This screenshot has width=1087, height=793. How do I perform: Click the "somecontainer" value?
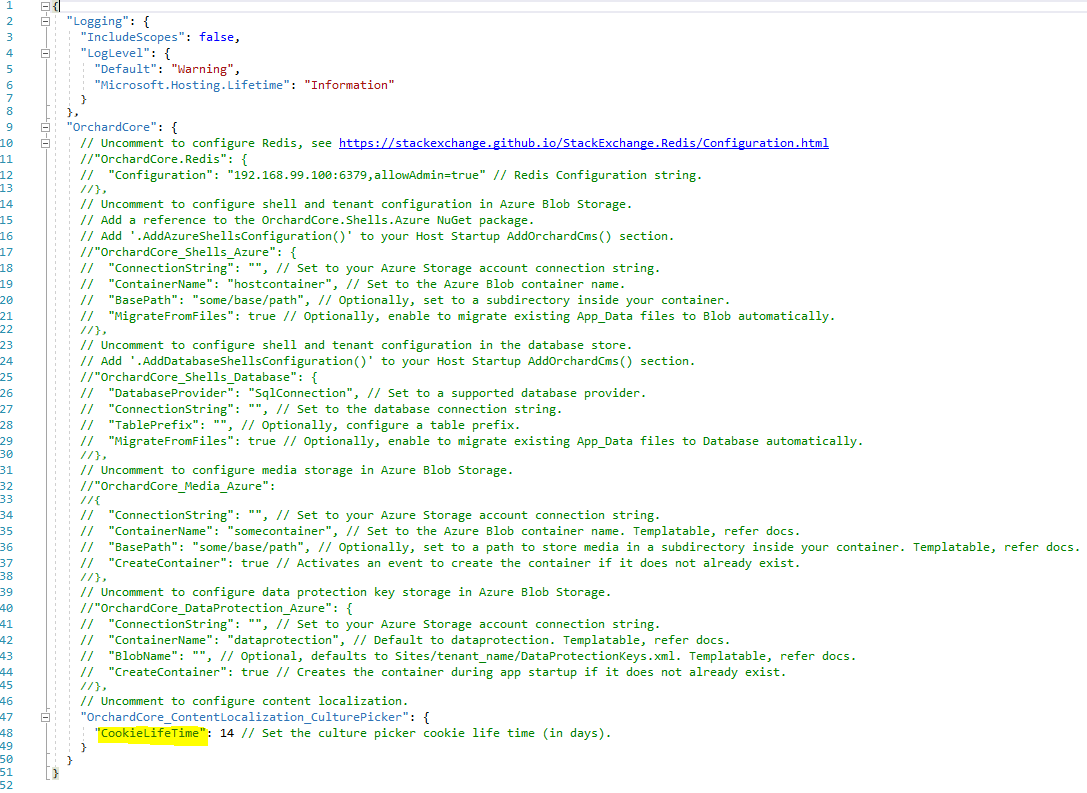coord(279,532)
